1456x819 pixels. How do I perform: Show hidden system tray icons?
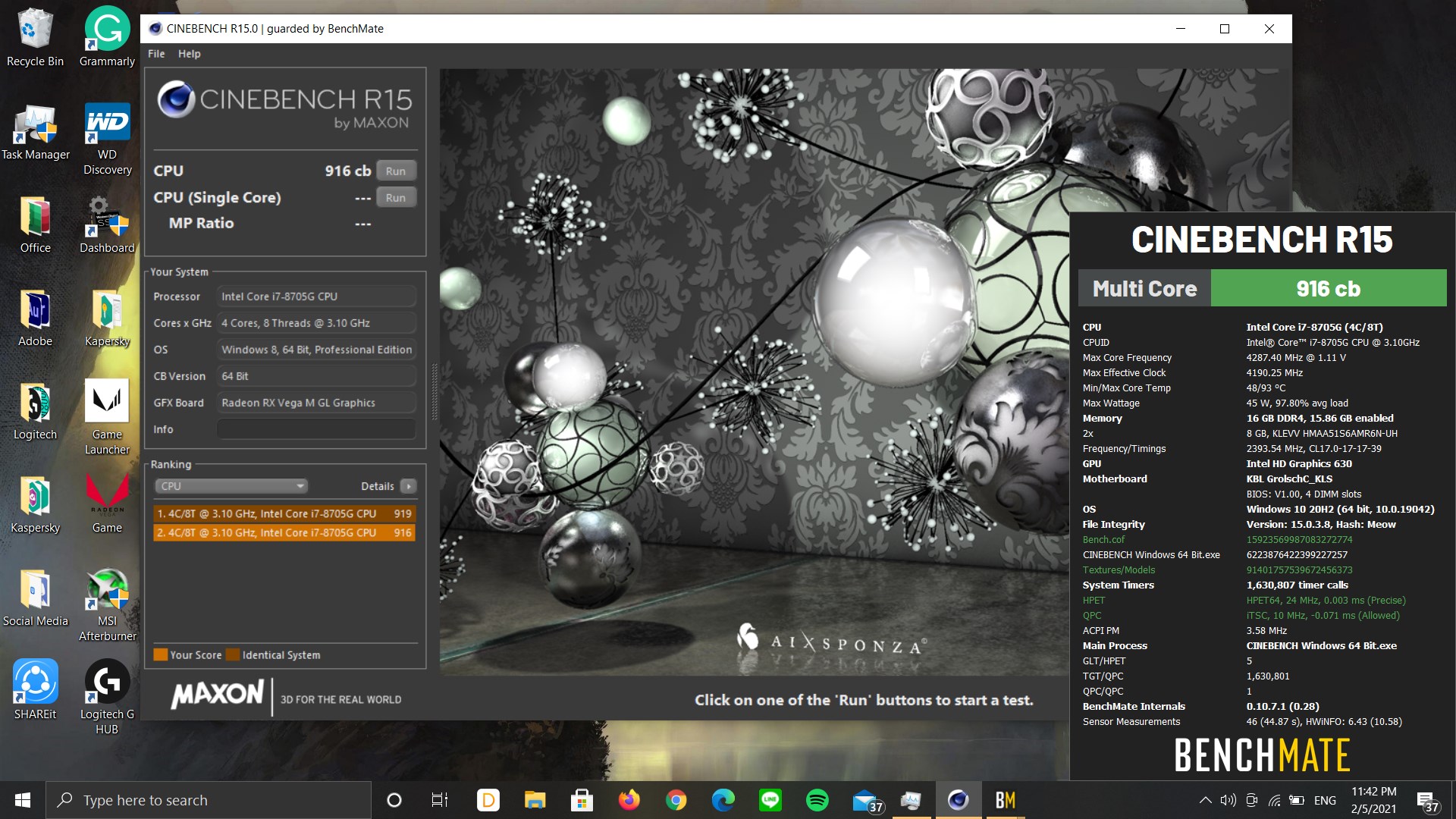pos(1204,800)
